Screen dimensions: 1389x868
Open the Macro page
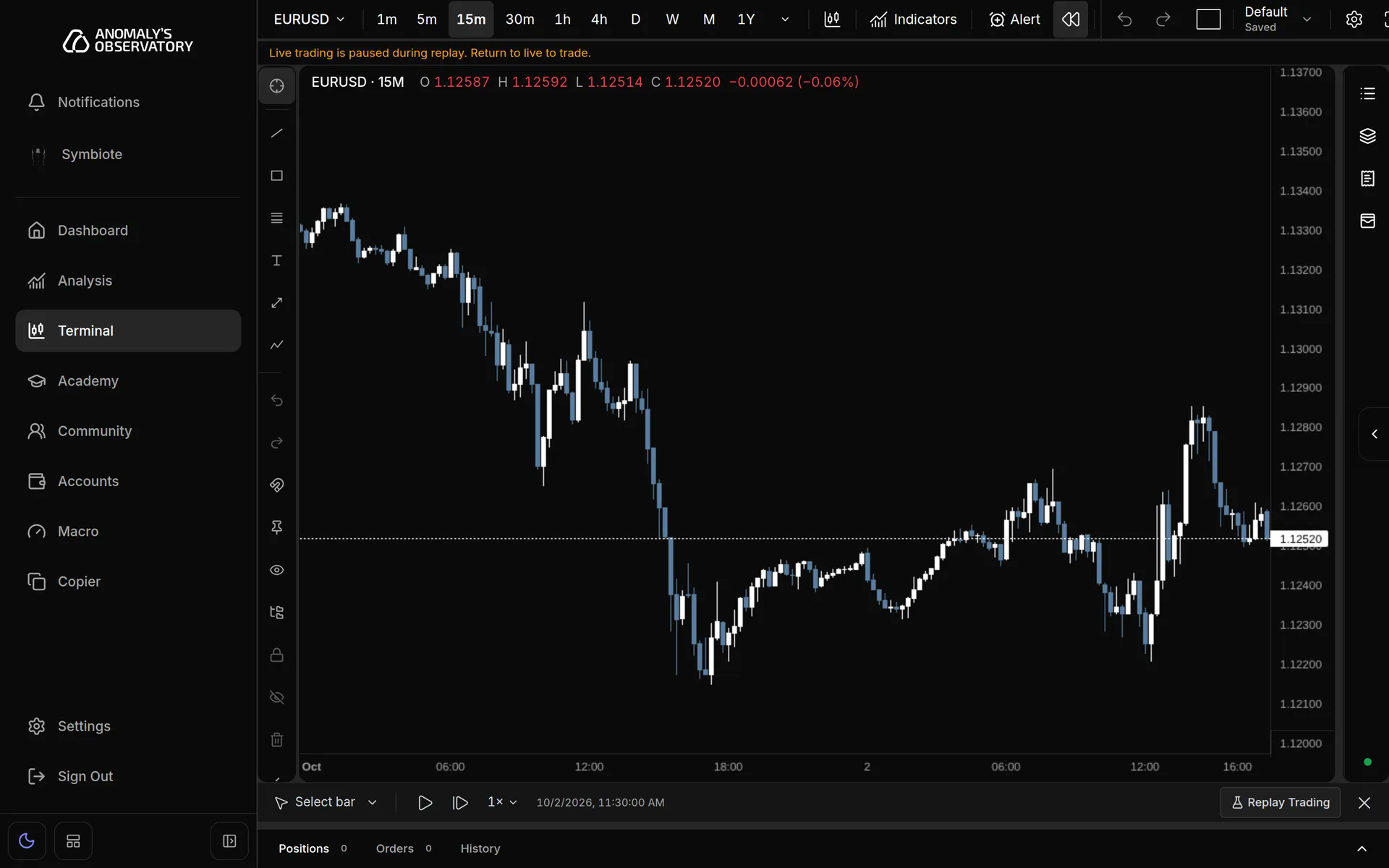pos(128,532)
